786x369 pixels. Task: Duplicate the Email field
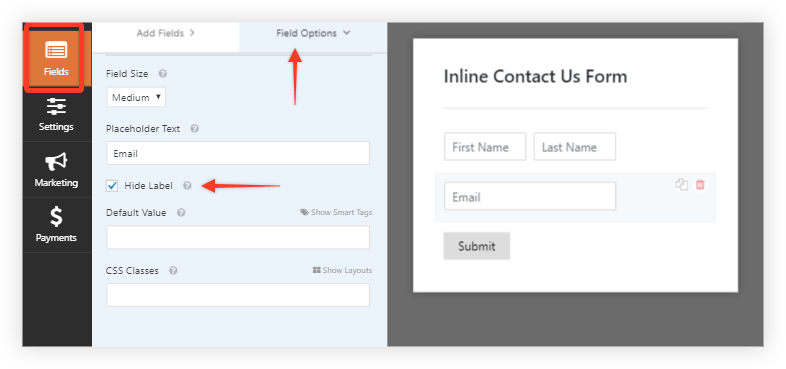click(x=681, y=184)
